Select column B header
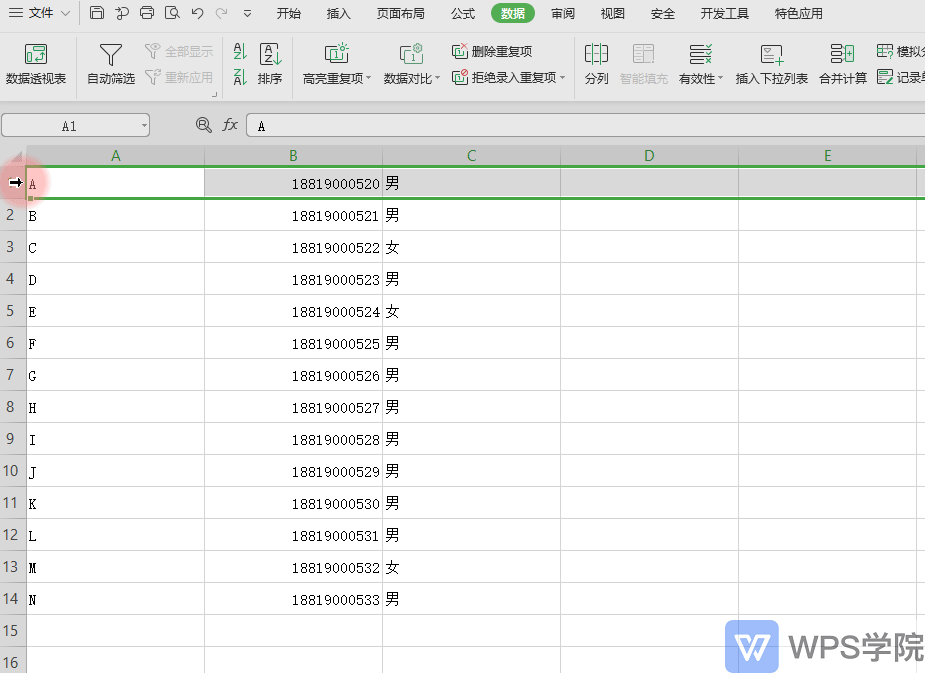 click(293, 156)
